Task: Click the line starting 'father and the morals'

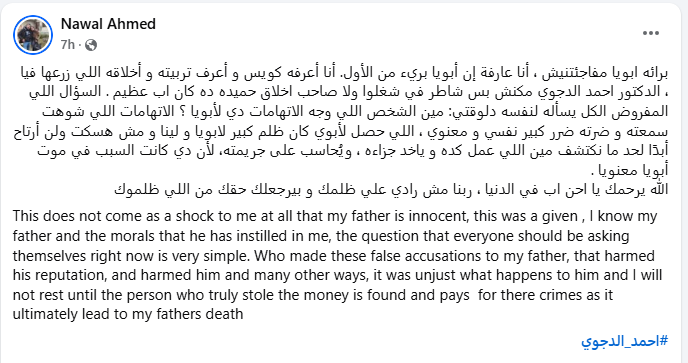Action: pyautogui.click(x=321, y=236)
